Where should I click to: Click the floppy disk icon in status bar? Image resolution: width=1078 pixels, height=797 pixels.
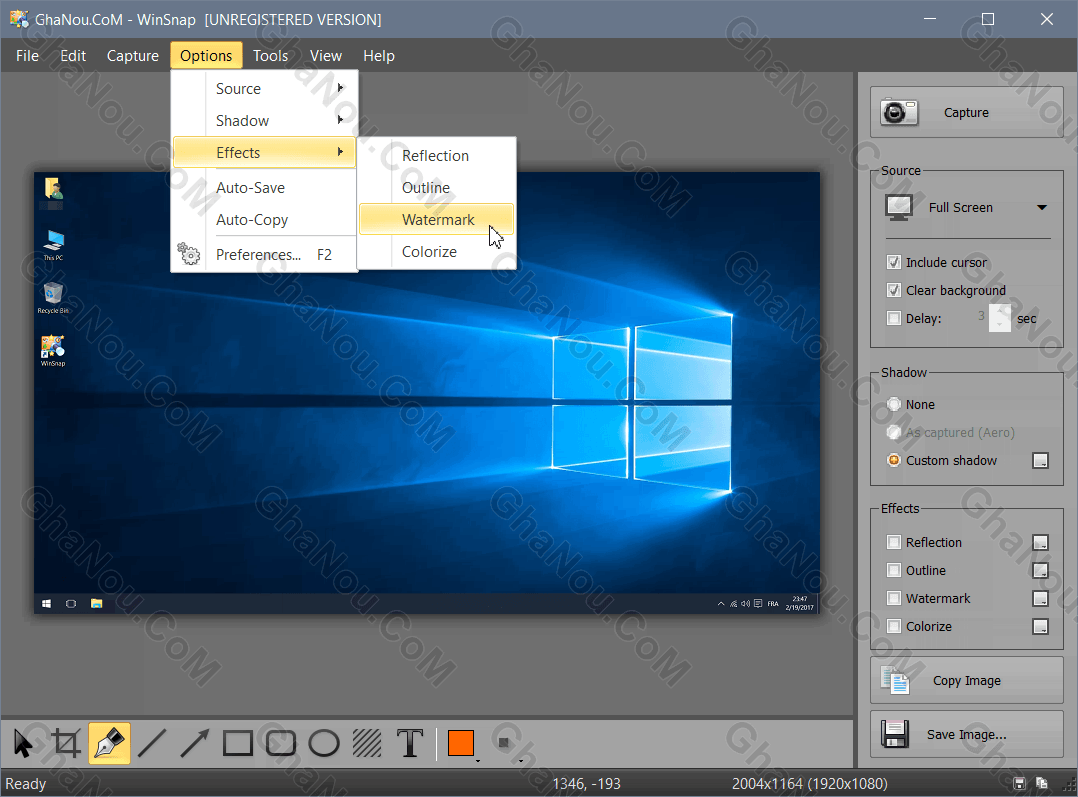click(x=1020, y=783)
